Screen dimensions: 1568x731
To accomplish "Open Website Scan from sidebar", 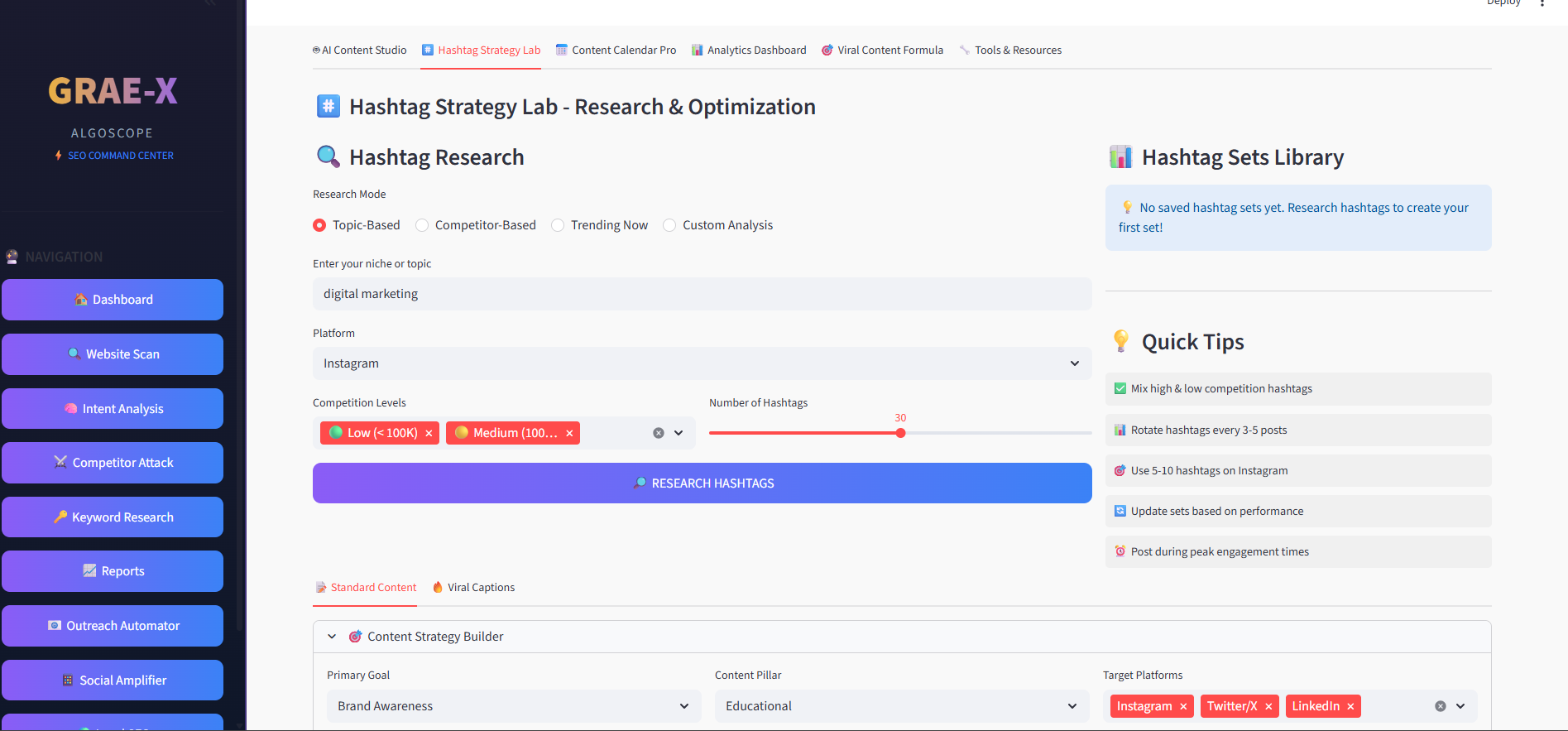I will 113,354.
